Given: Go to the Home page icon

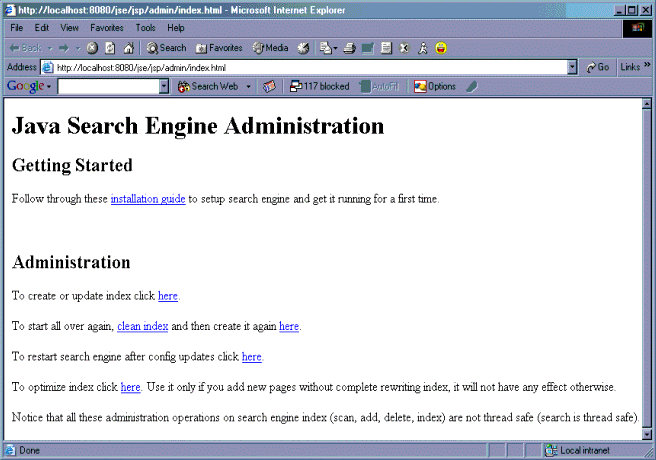Looking at the screenshot, I should pos(129,48).
